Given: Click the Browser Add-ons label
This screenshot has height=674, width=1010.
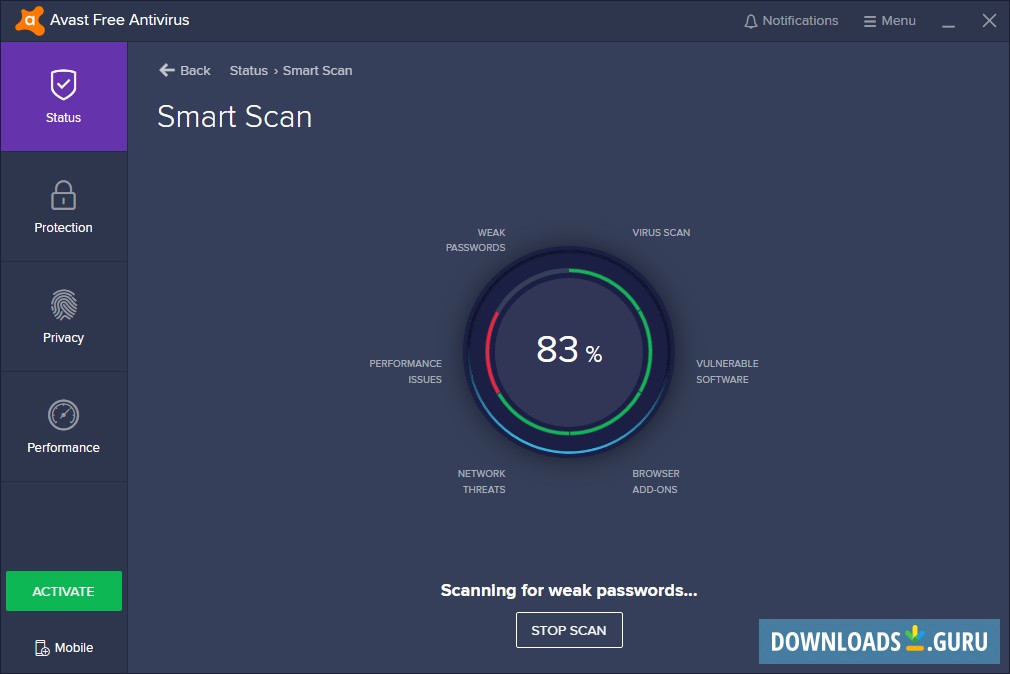Looking at the screenshot, I should pos(656,481).
